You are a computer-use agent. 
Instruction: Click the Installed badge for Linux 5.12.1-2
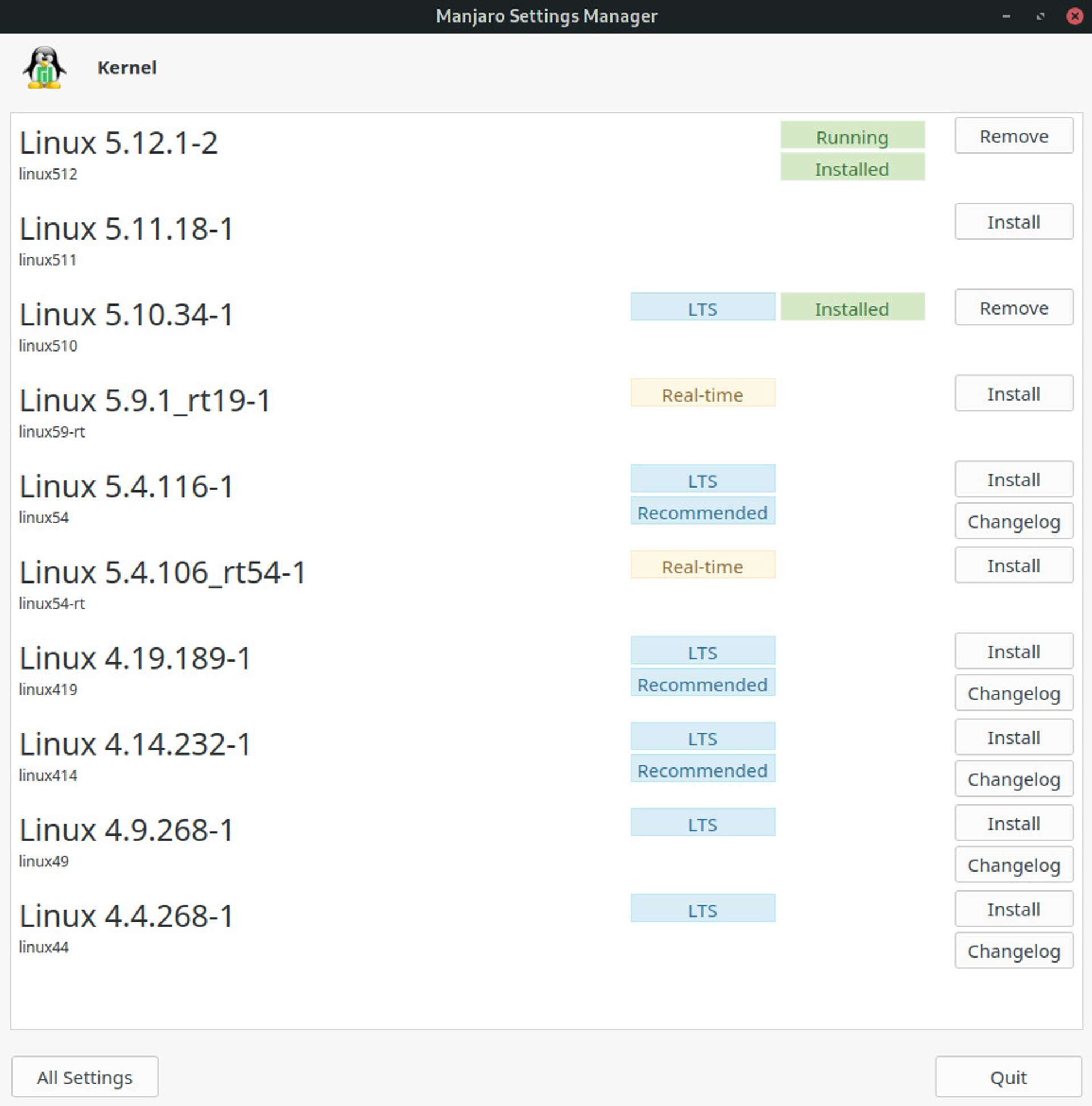click(852, 167)
